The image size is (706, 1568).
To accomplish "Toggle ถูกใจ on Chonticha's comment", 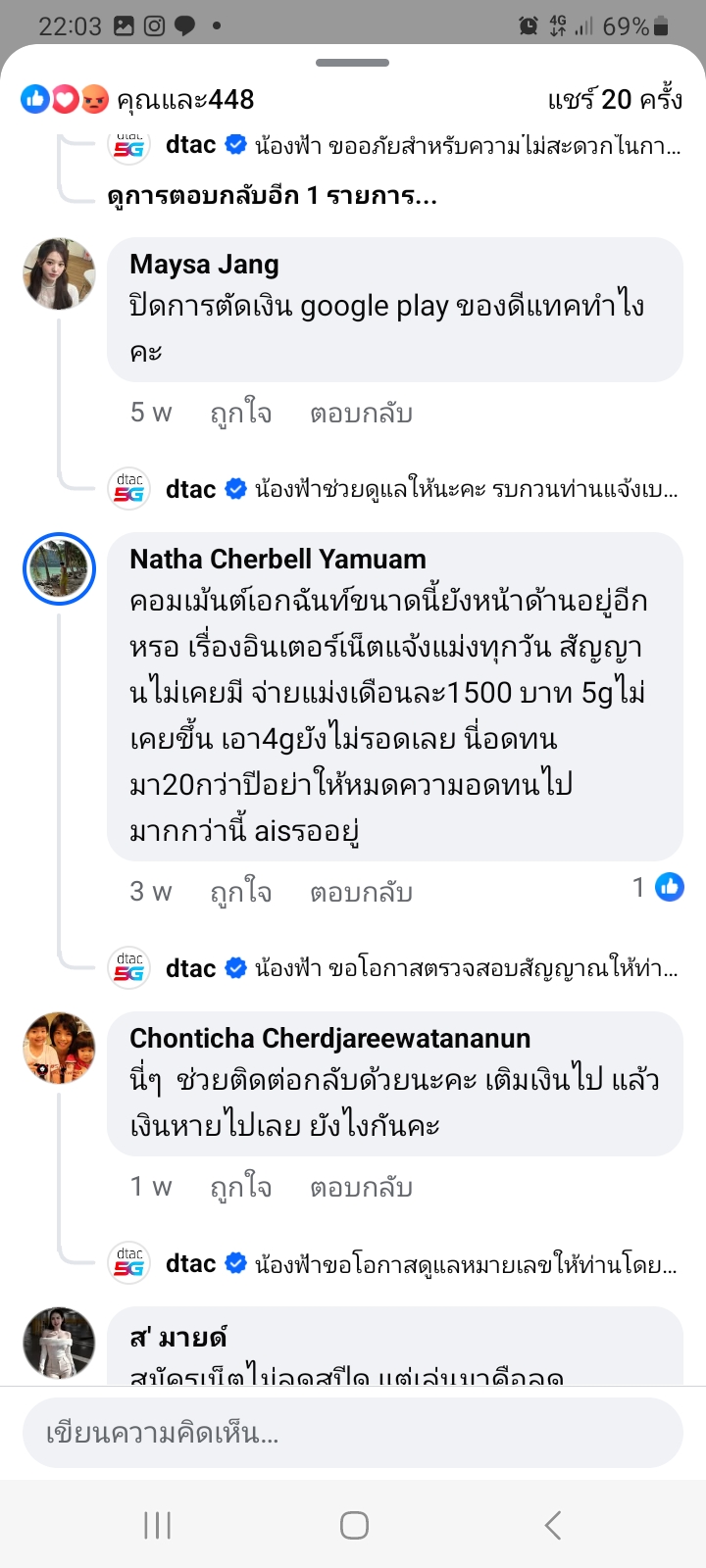I will pos(240,1188).
